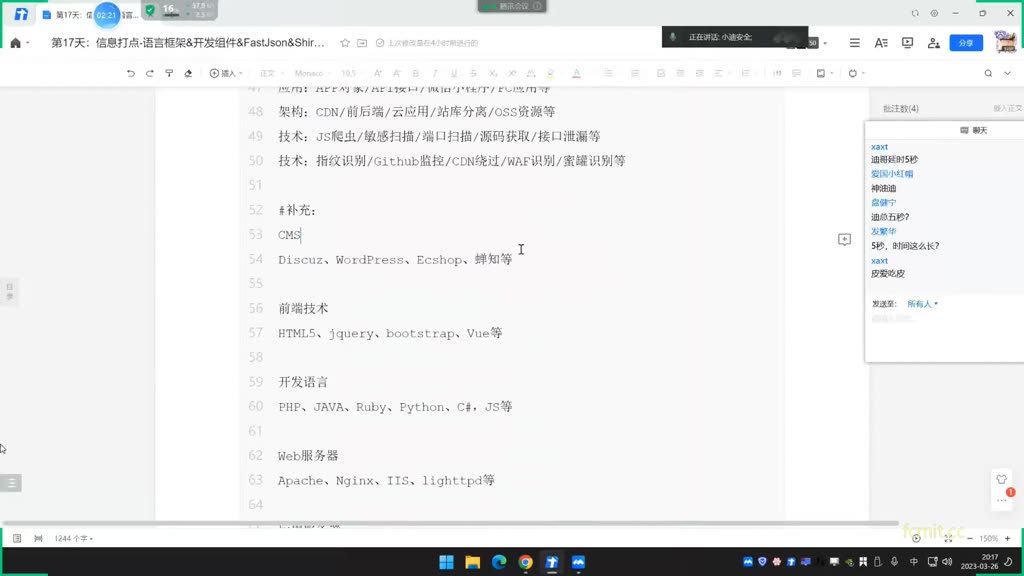The width and height of the screenshot is (1024, 576).
Task: Click text 'Discuz、WordPress、Ecshop、蝉知等'
Action: (395, 259)
